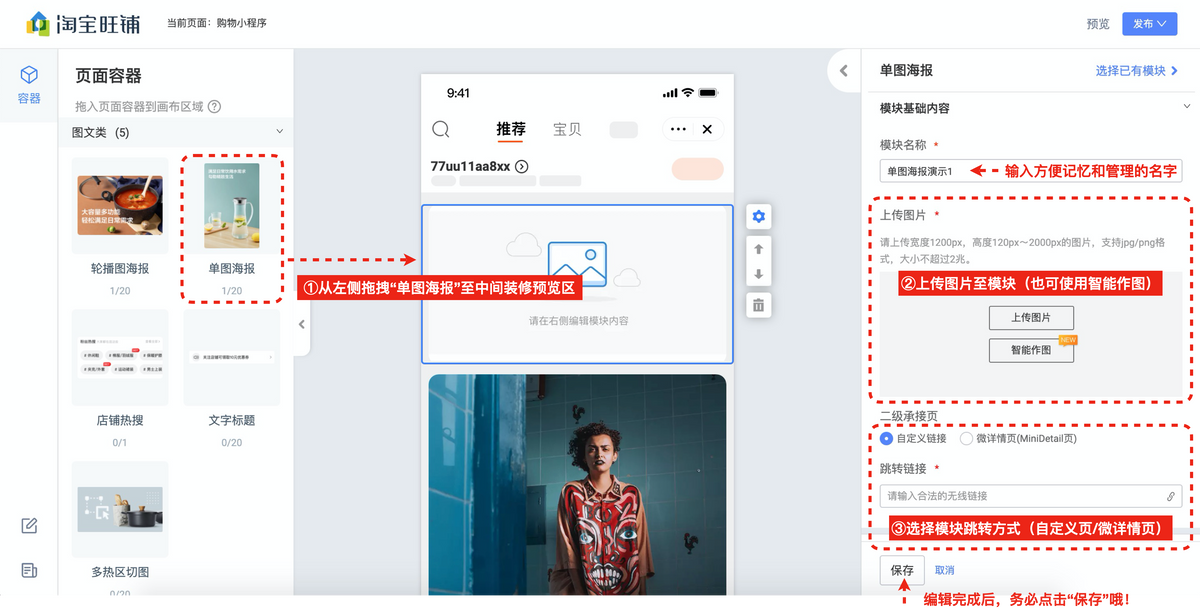
Task: Click the 智能作图 button
Action: pyautogui.click(x=1031, y=350)
